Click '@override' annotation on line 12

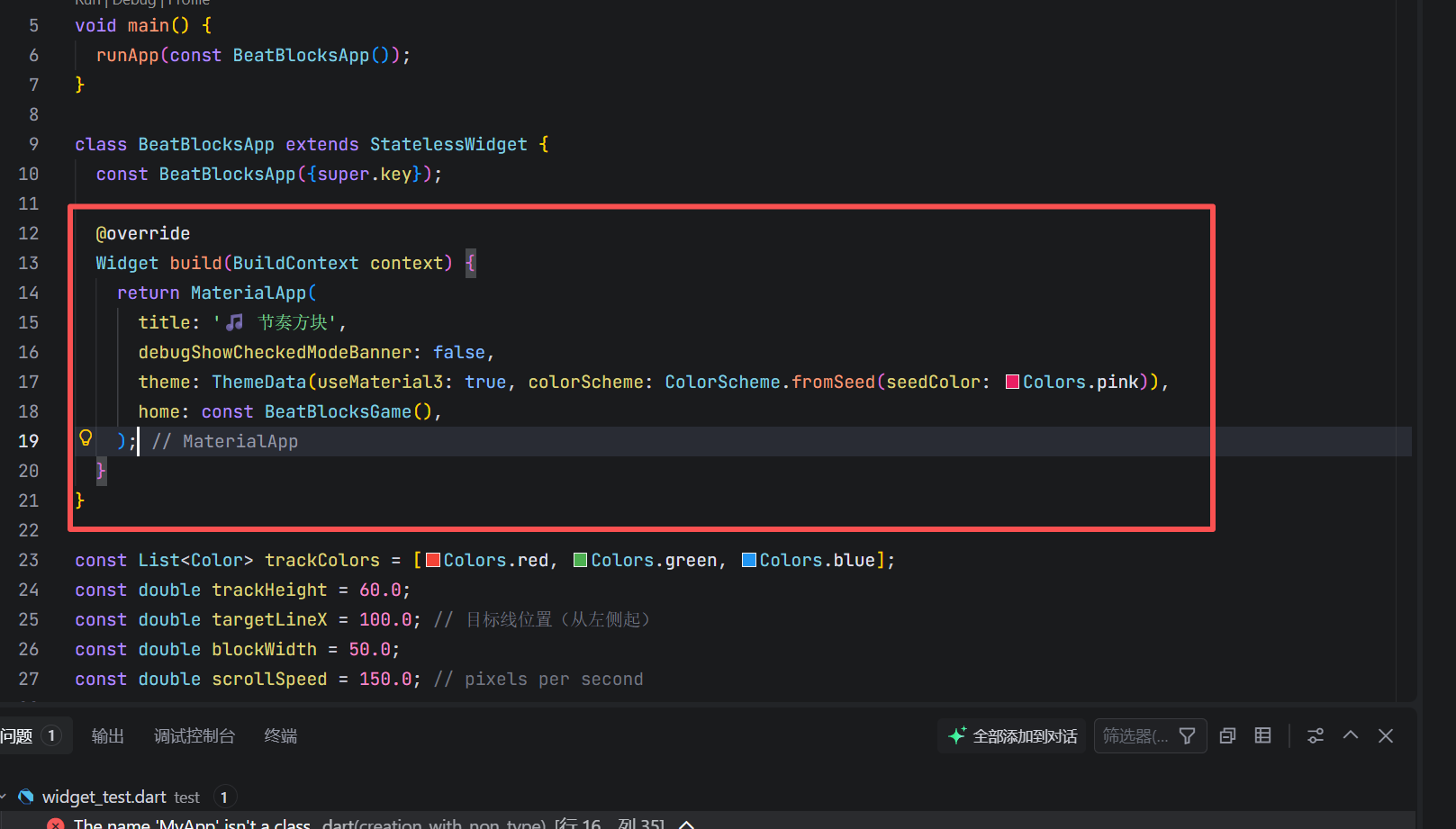pos(143,233)
